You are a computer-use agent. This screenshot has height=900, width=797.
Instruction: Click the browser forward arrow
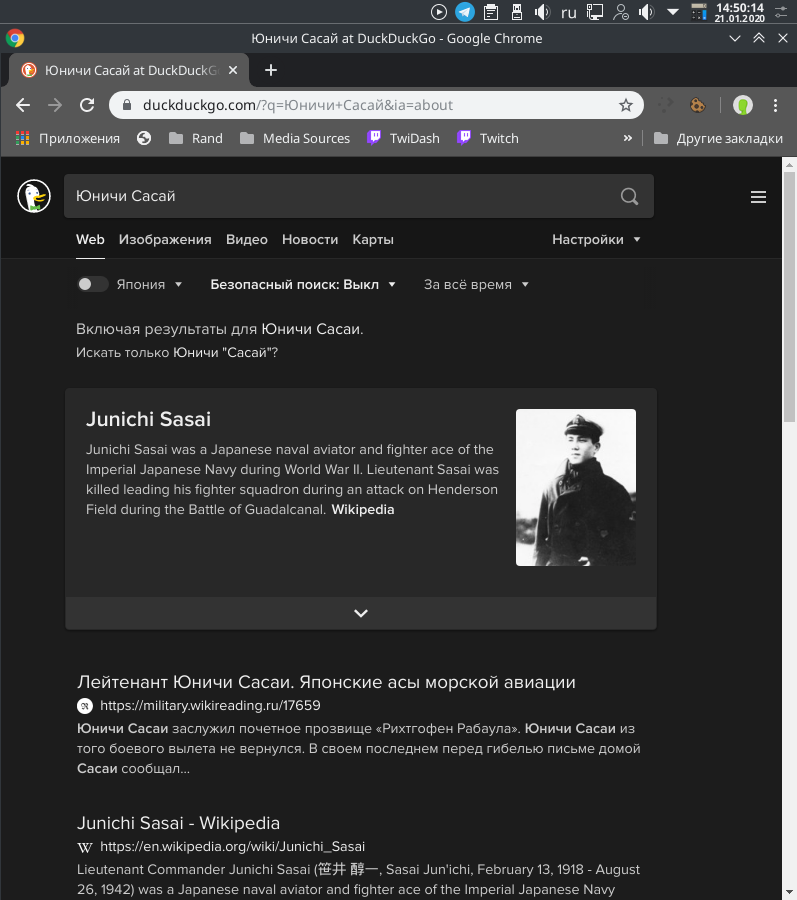pos(55,105)
